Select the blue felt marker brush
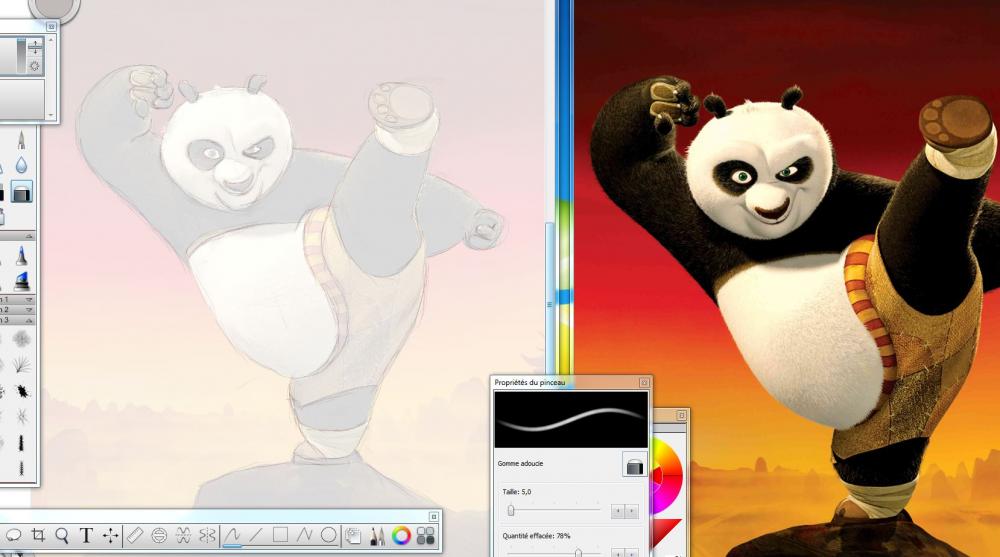The image size is (1000, 557). pyautogui.click(x=21, y=256)
